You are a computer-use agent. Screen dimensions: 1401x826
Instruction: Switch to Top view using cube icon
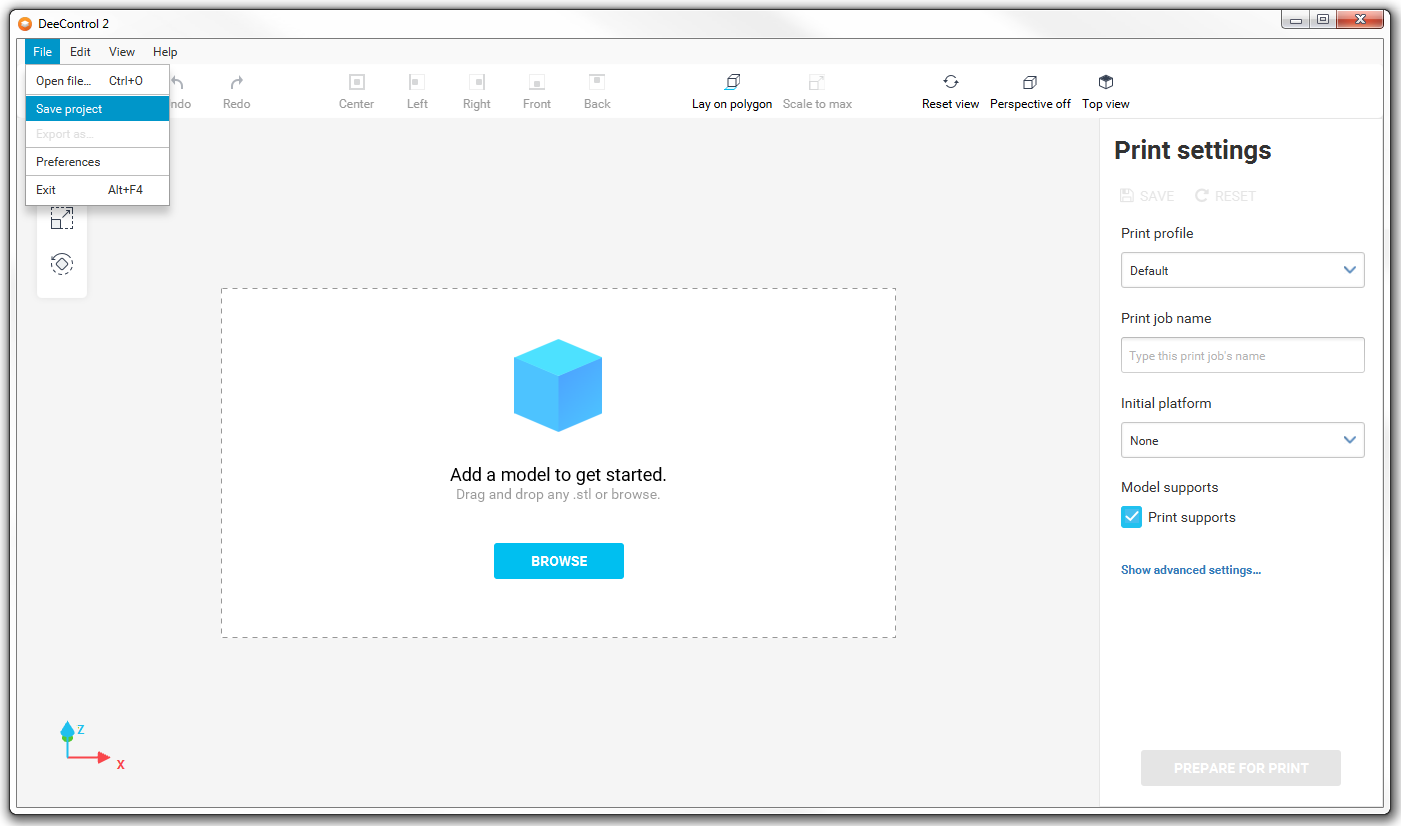click(x=1105, y=82)
